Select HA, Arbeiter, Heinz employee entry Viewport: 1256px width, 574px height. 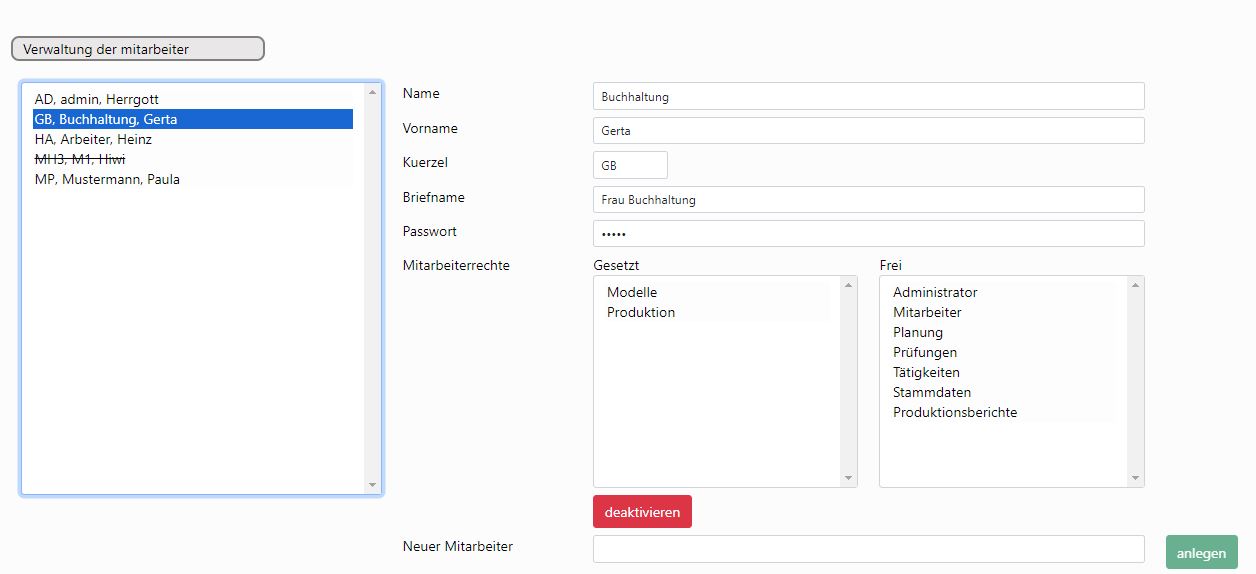point(93,139)
